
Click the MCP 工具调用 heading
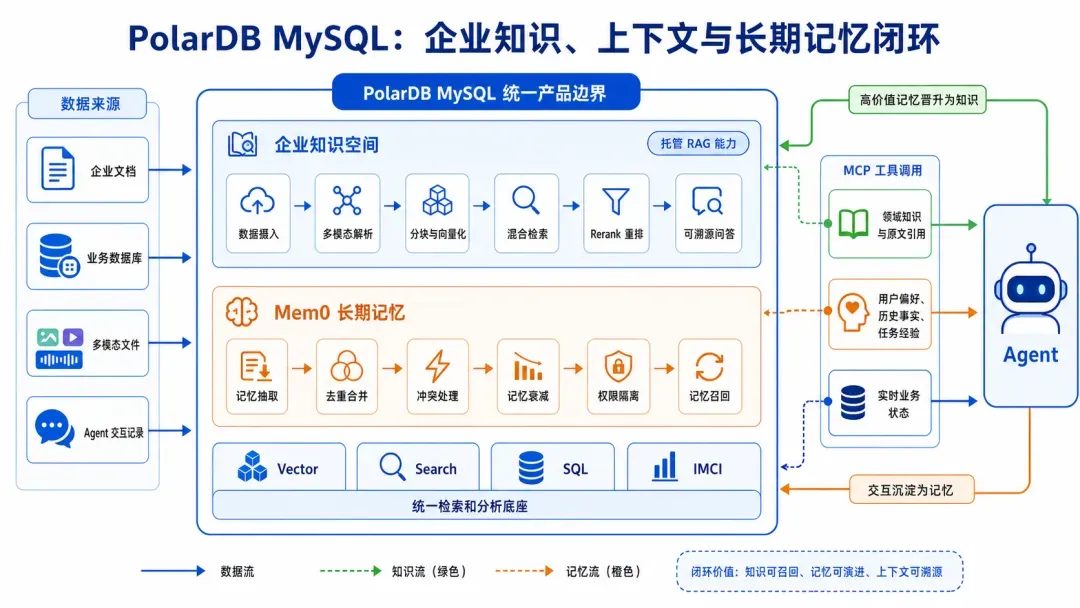coord(882,170)
